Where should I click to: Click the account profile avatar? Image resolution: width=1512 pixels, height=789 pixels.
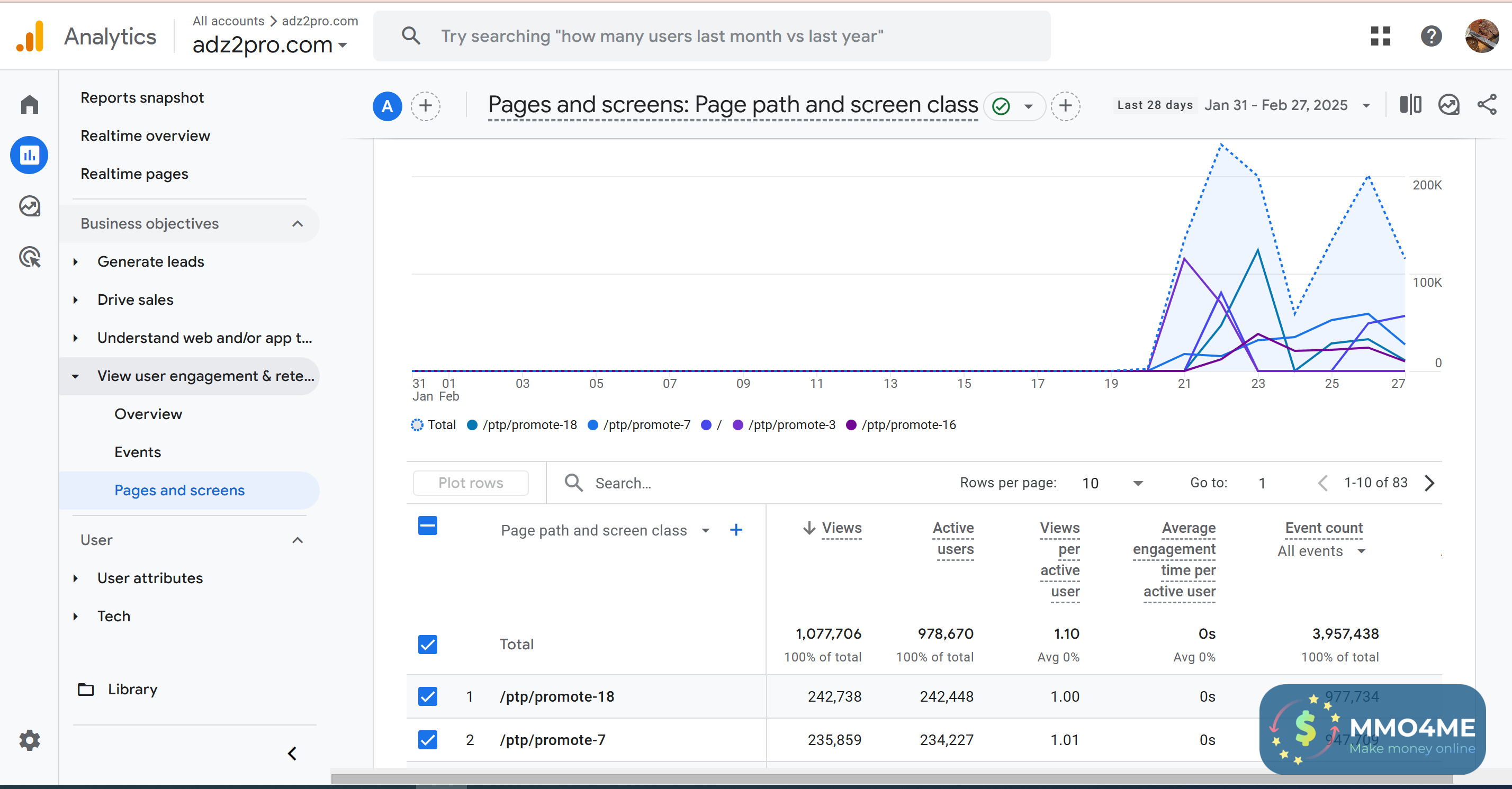click(1481, 36)
